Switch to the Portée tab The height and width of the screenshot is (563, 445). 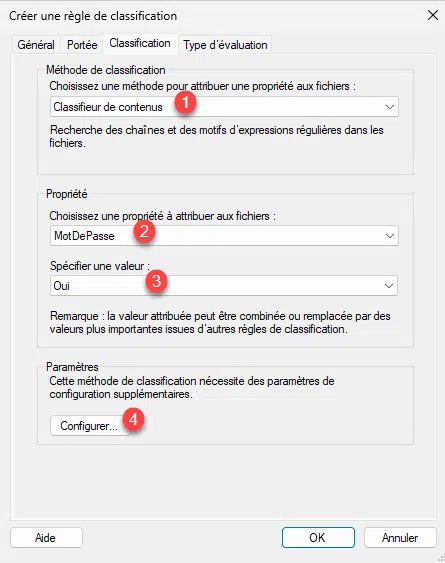(82, 45)
